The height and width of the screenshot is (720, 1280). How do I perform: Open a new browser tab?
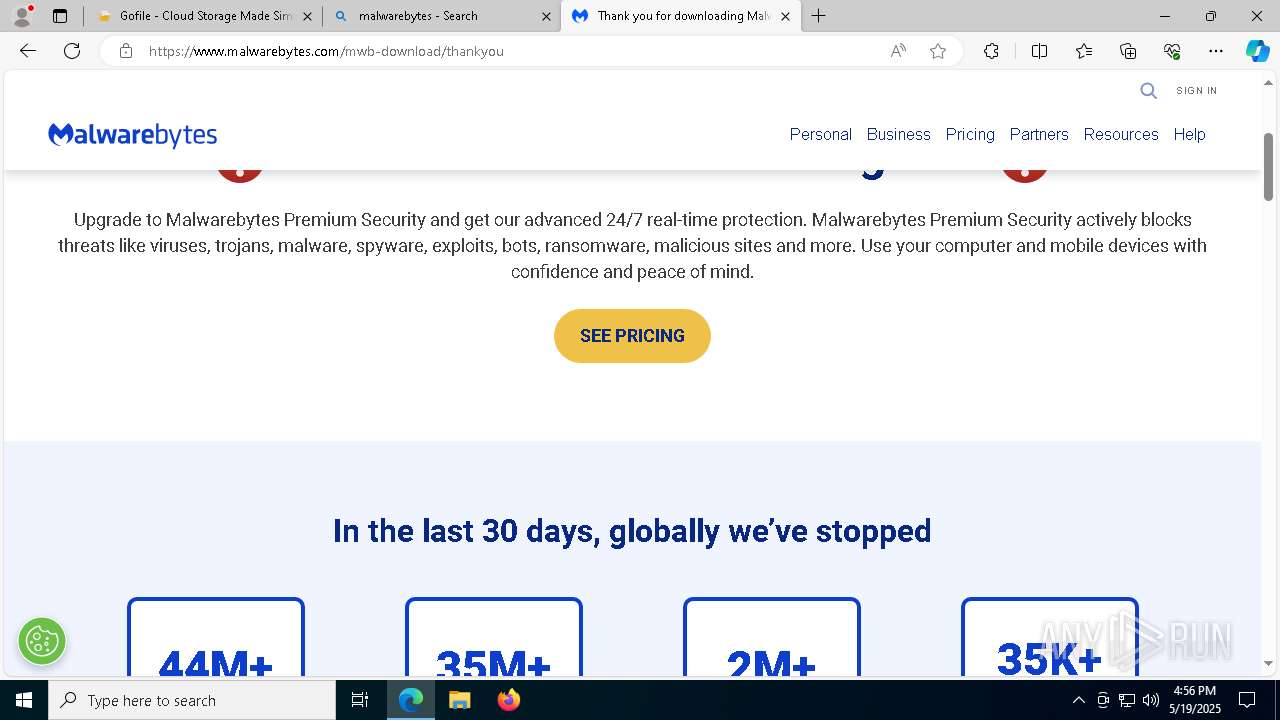pyautogui.click(x=818, y=16)
